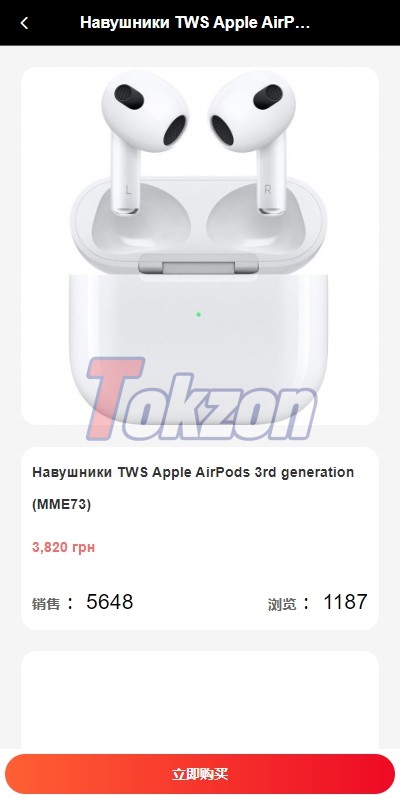The image size is (400, 799).
Task: Click the views count 1187
Action: (345, 602)
